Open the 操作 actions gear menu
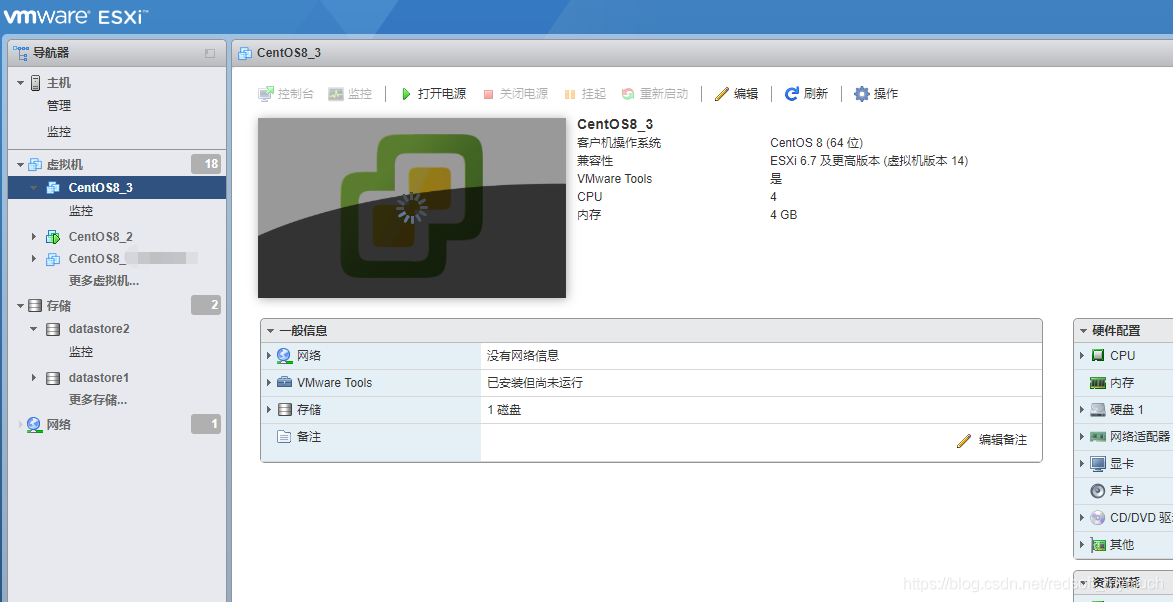 pos(875,93)
